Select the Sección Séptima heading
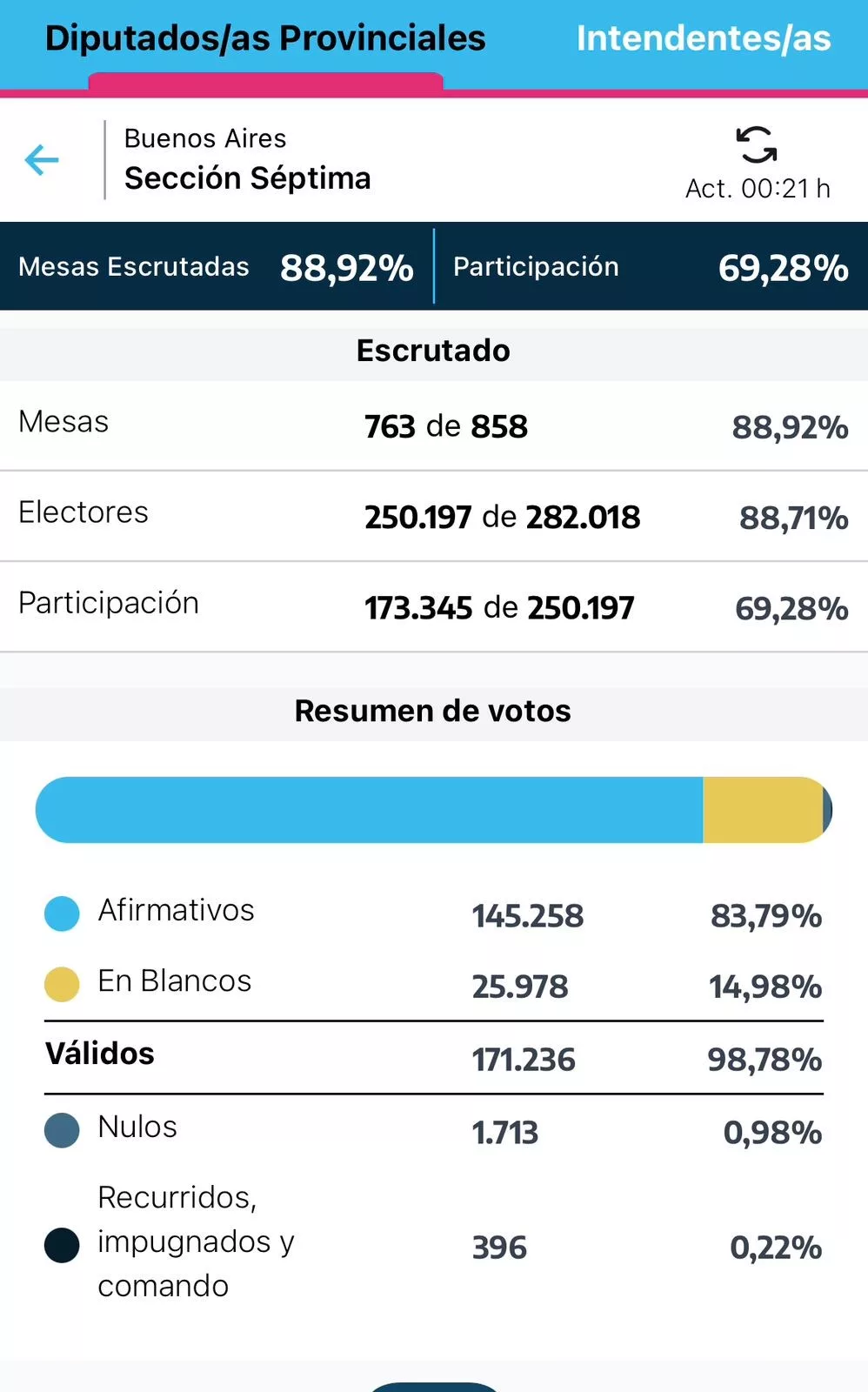The image size is (868, 1392). [x=248, y=178]
